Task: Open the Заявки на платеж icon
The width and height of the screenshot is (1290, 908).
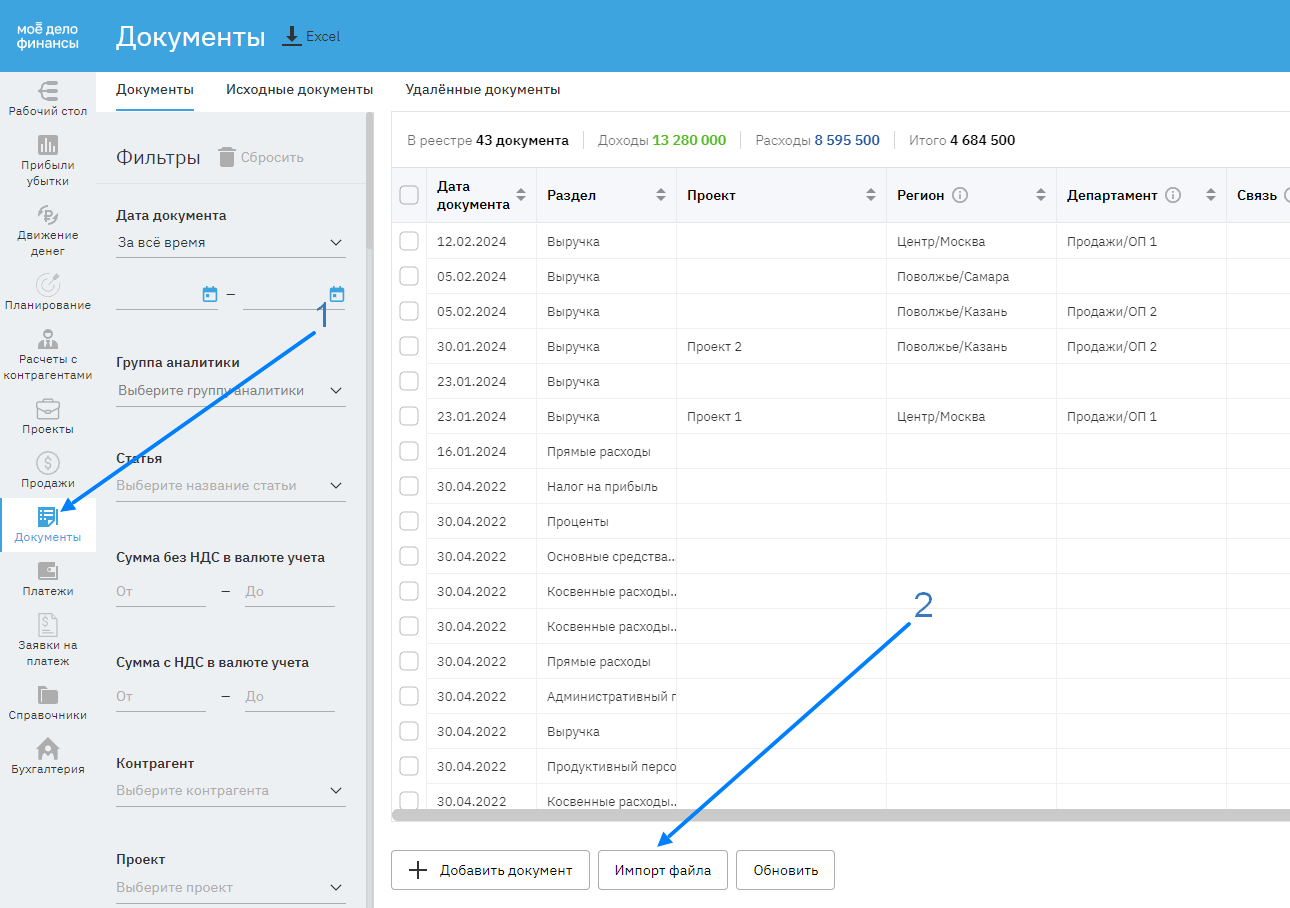Action: (x=48, y=624)
